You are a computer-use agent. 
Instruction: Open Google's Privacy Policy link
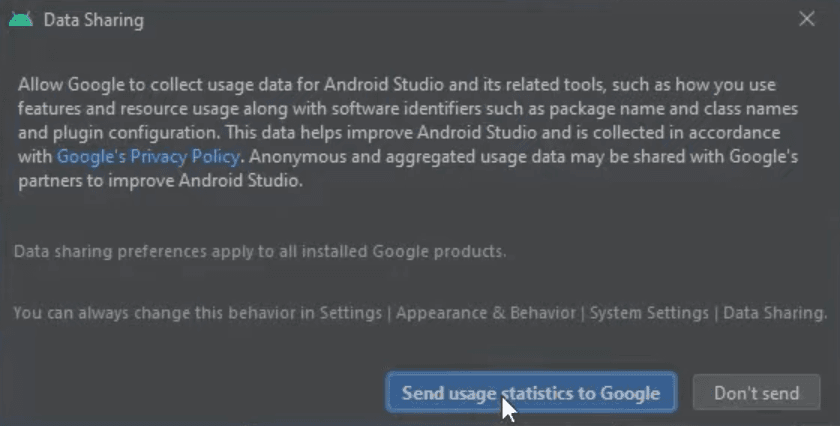tap(148, 156)
